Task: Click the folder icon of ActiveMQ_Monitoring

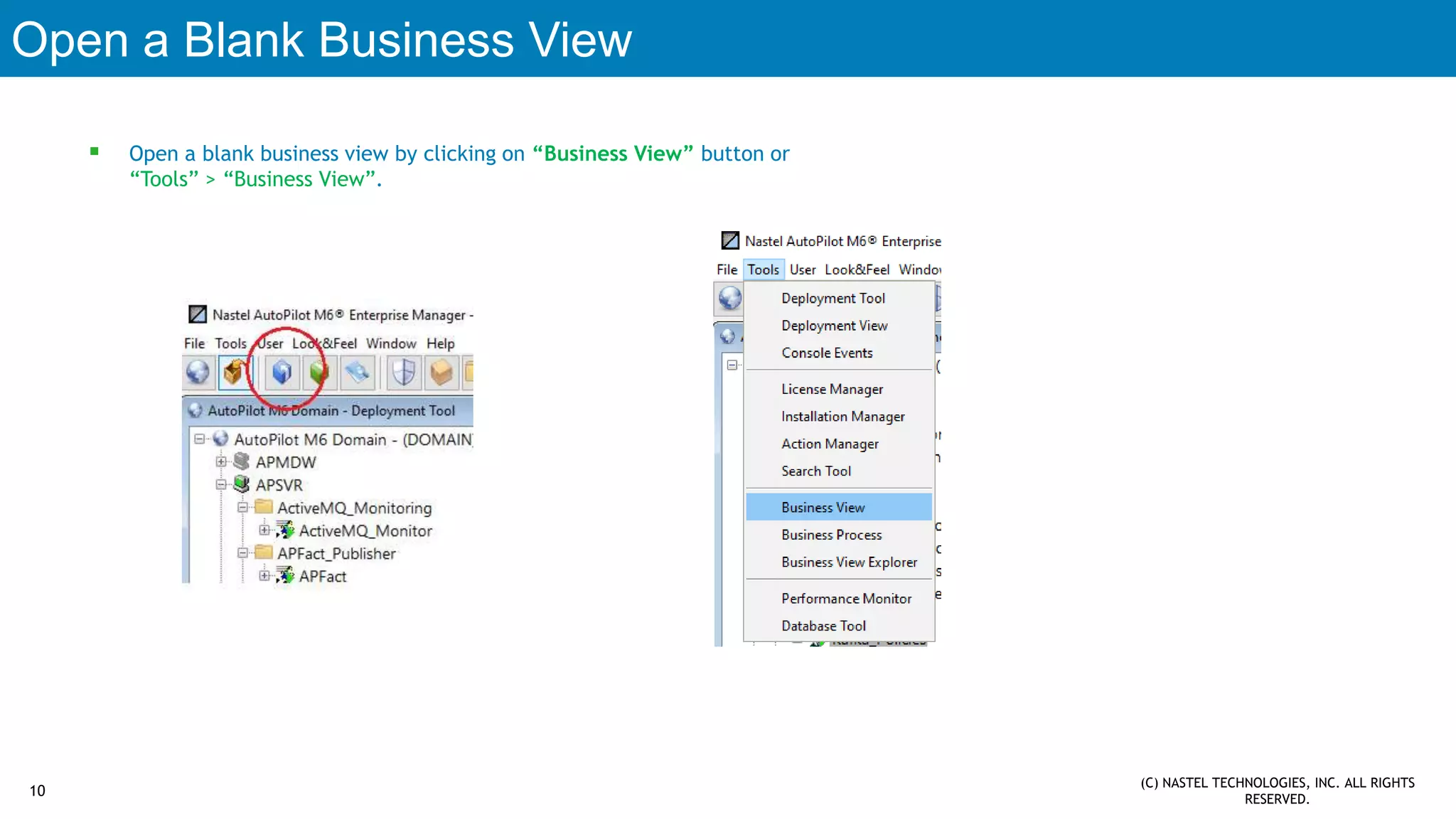Action: (x=264, y=506)
